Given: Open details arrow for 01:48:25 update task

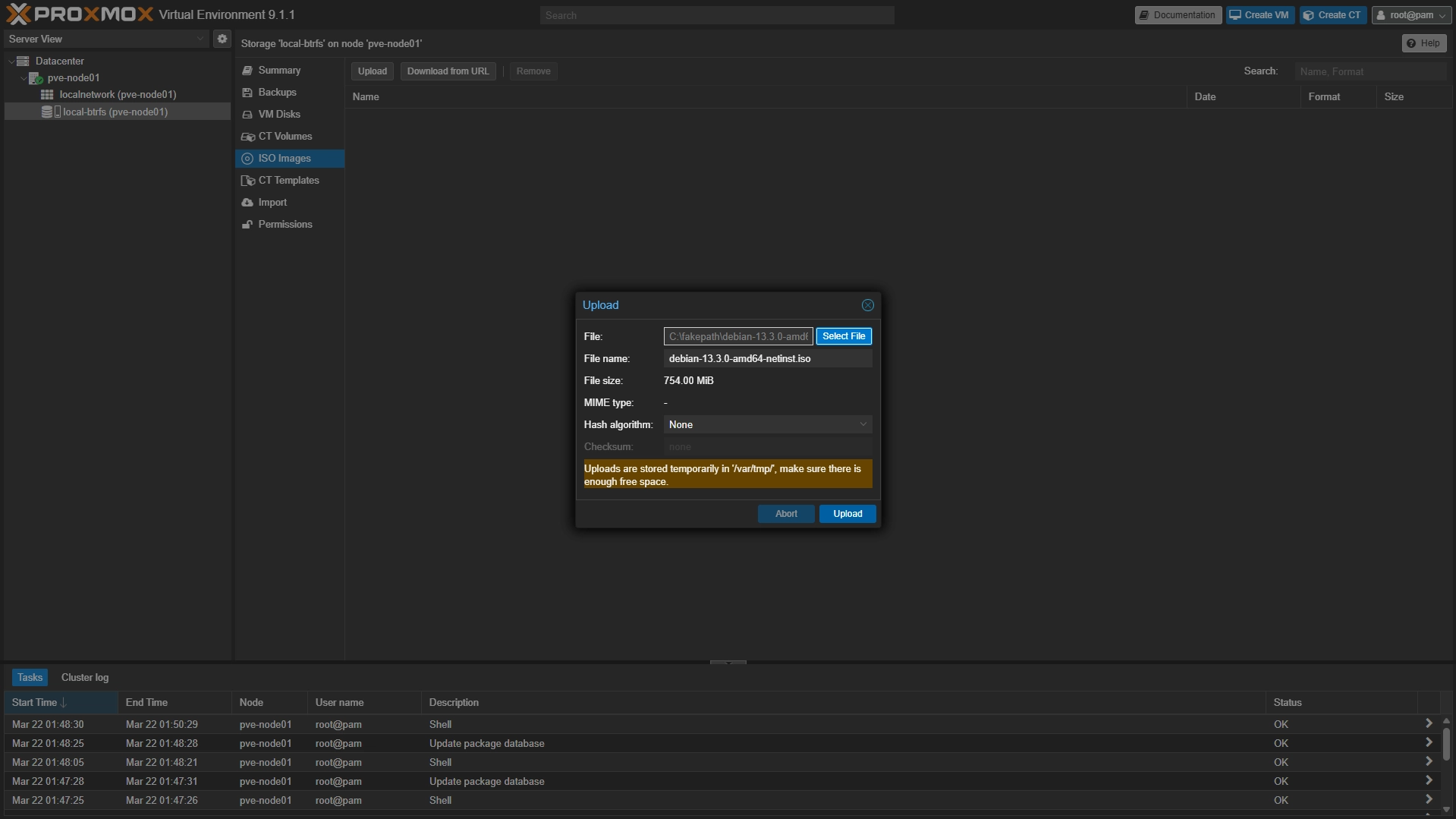Looking at the screenshot, I should (x=1429, y=743).
